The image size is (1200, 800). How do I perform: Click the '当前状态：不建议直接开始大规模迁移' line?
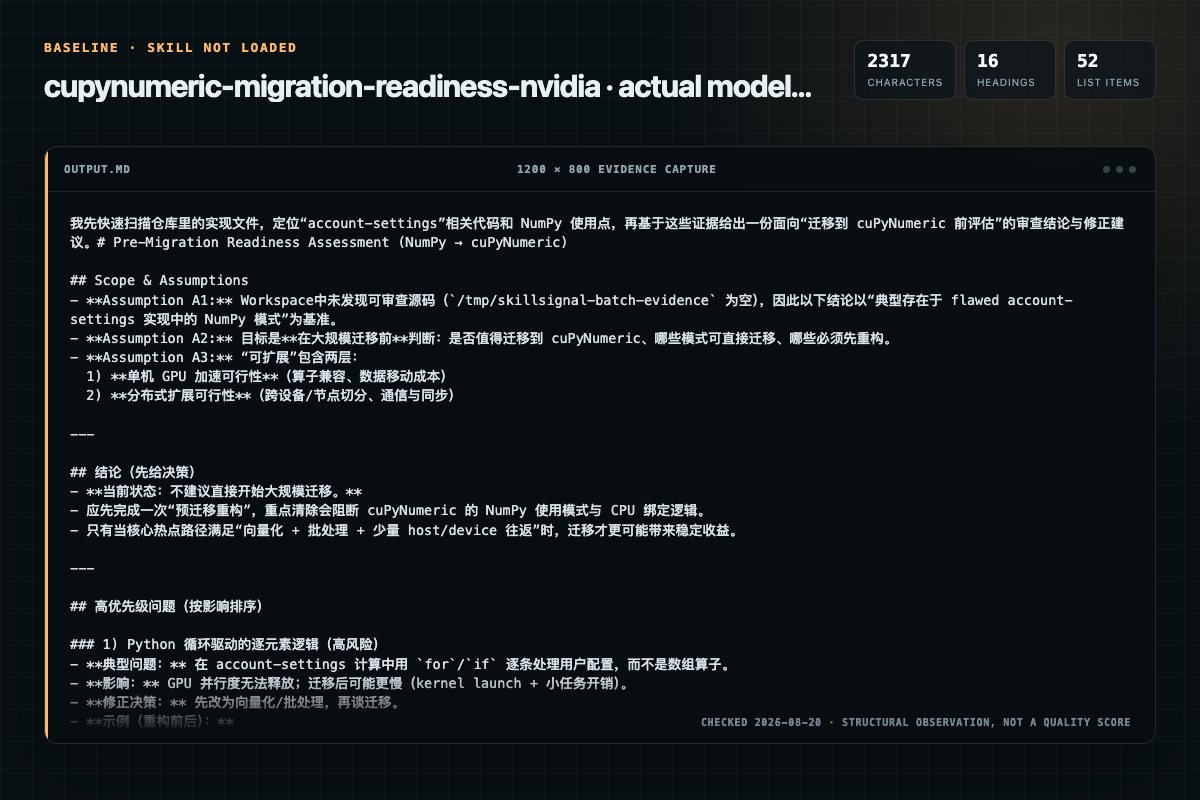tap(216, 491)
